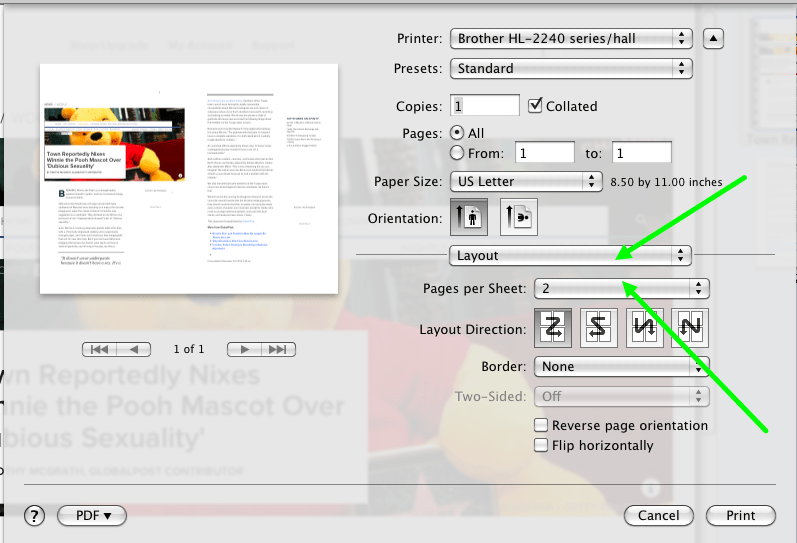Jump to last preview page
Viewport: 797px width, 543px height.
(278, 349)
